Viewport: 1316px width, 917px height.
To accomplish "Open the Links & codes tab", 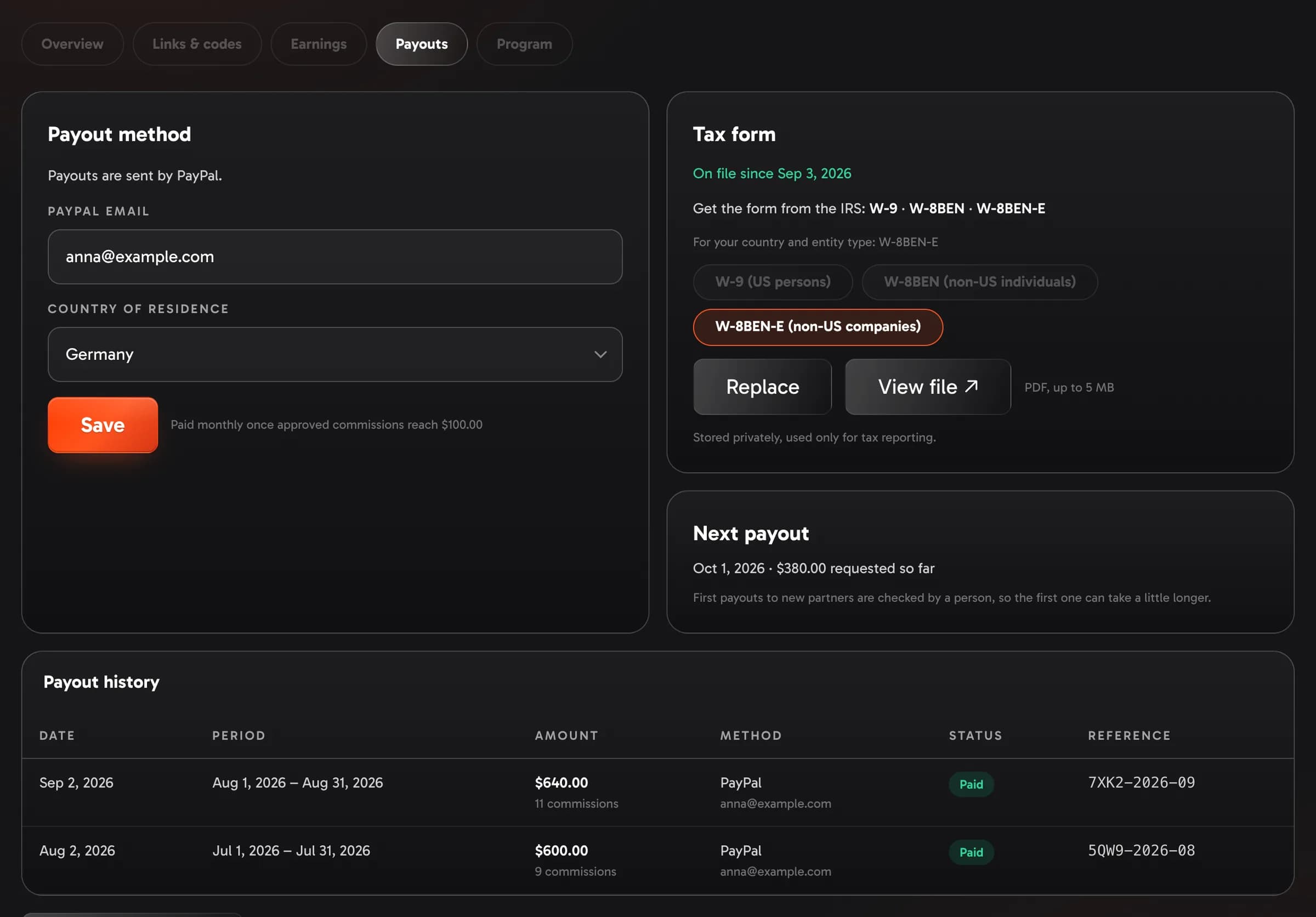I will coord(197,44).
